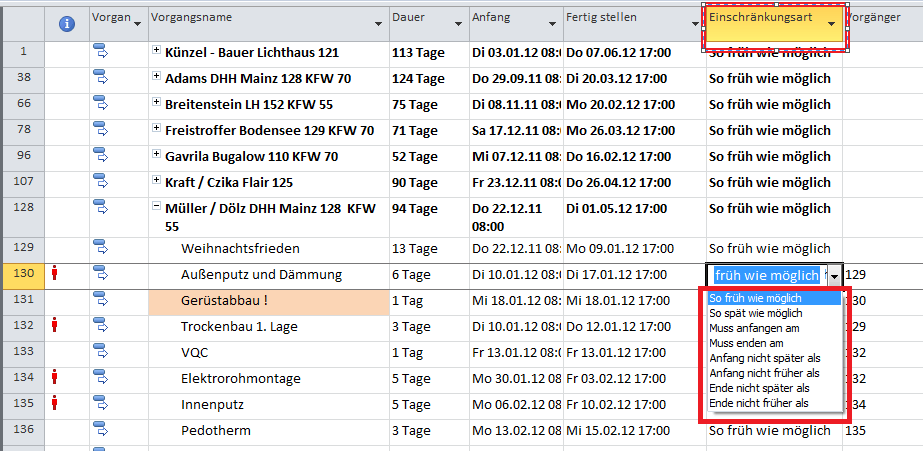This screenshot has height=451, width=923.
Task: Click red person icon in row 134
Action: point(55,377)
